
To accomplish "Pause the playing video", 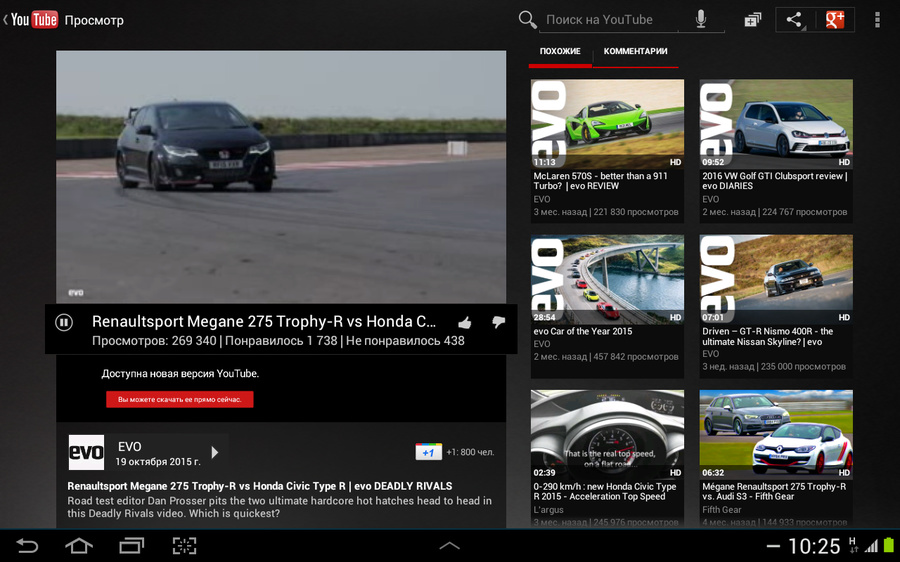I will click(x=64, y=323).
